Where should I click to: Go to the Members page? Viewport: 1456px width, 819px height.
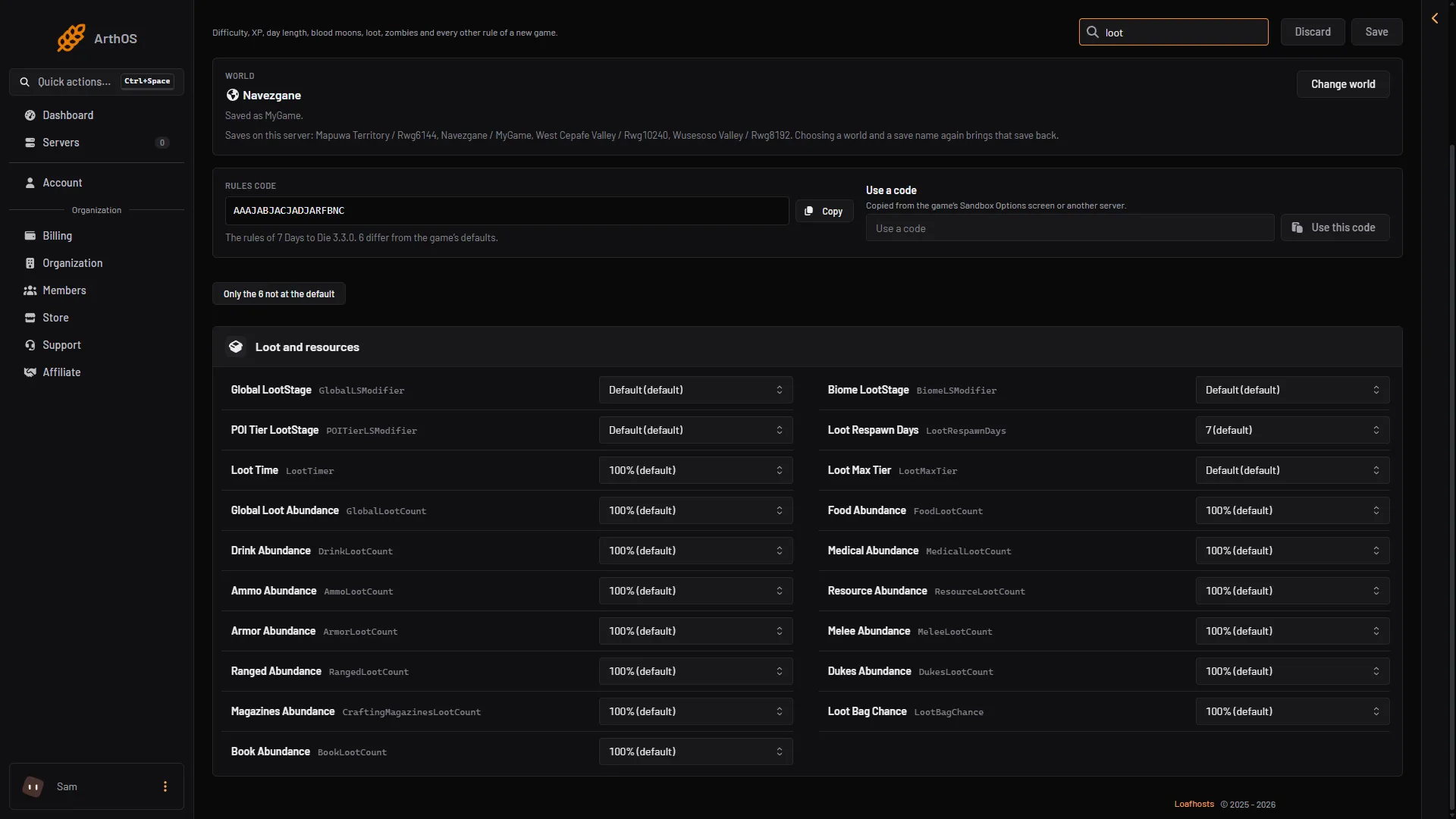coord(96,290)
